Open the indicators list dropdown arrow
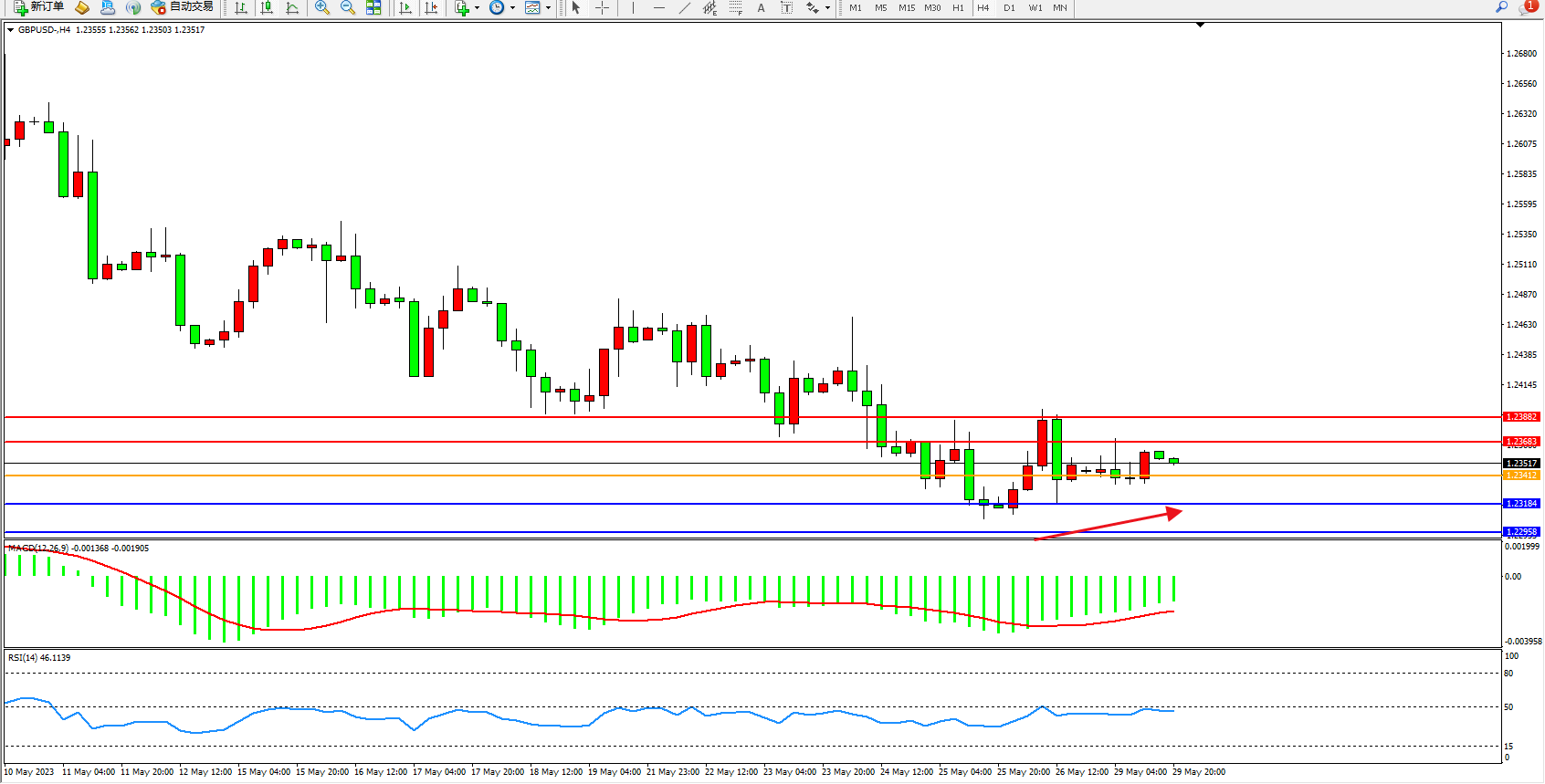This screenshot has height=784, width=1545. 477,7
